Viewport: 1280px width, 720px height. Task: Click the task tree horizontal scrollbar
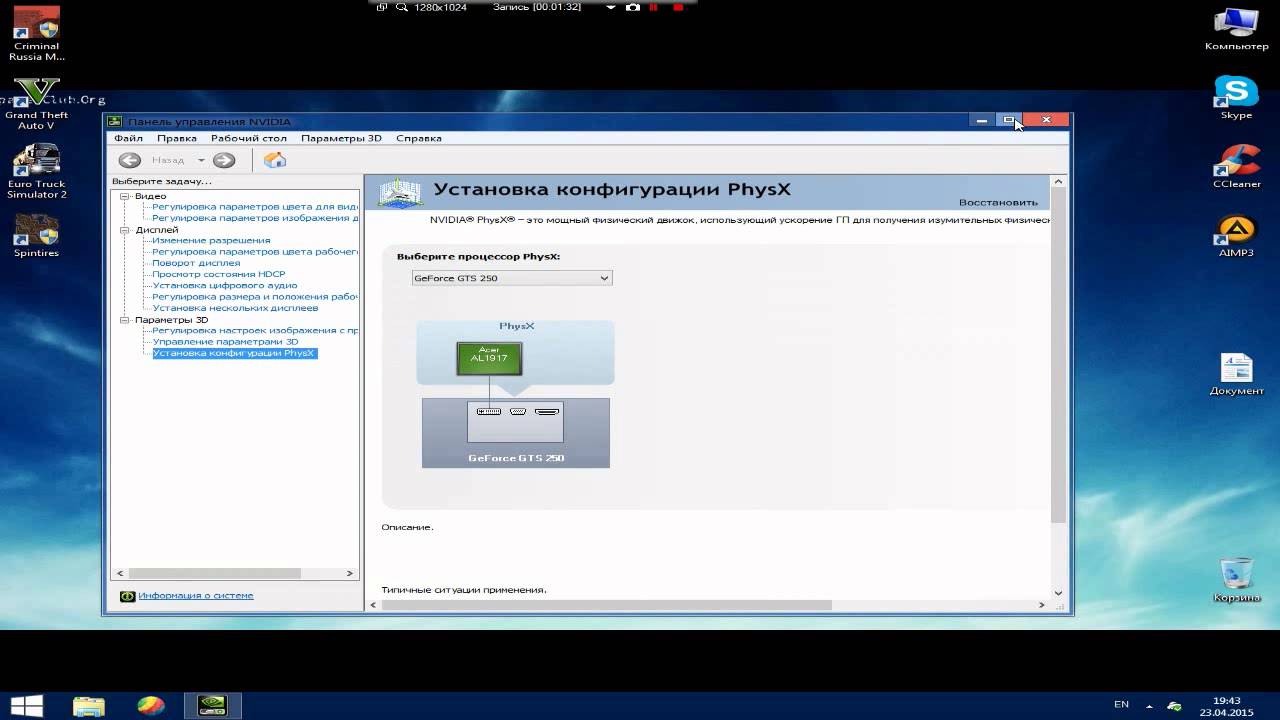pos(213,574)
